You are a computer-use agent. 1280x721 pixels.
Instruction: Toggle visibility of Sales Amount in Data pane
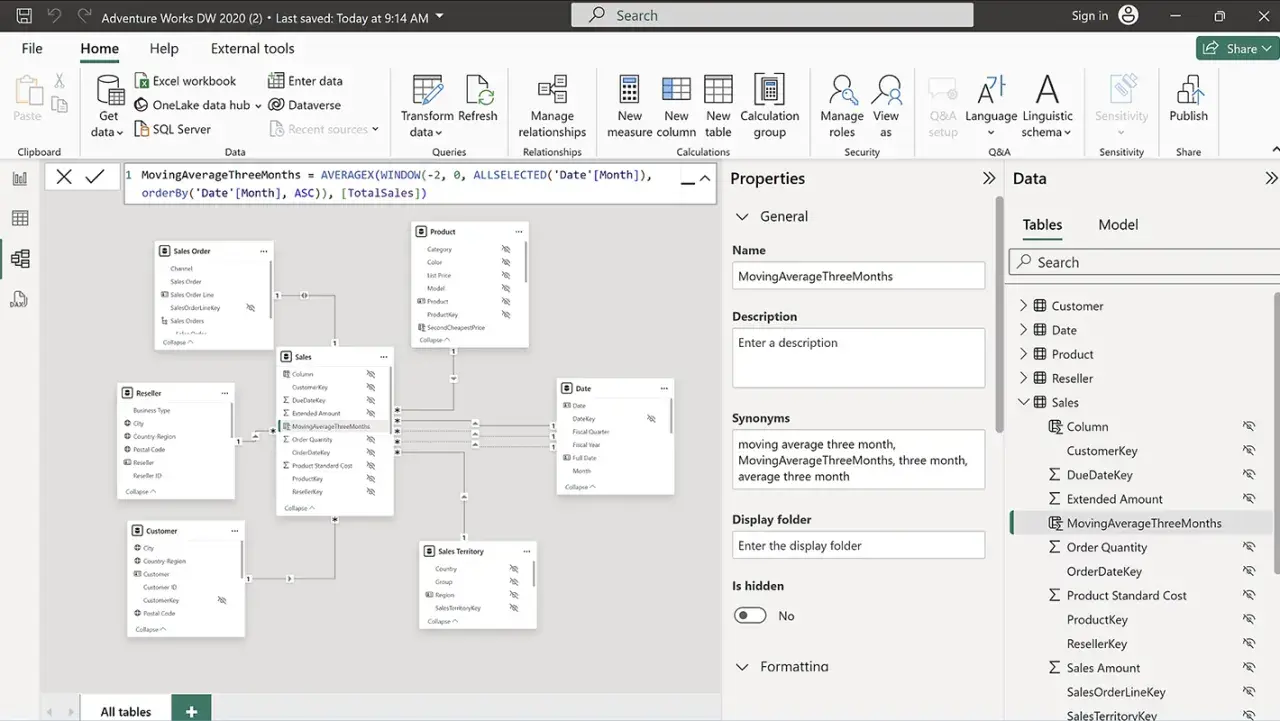tap(1248, 668)
